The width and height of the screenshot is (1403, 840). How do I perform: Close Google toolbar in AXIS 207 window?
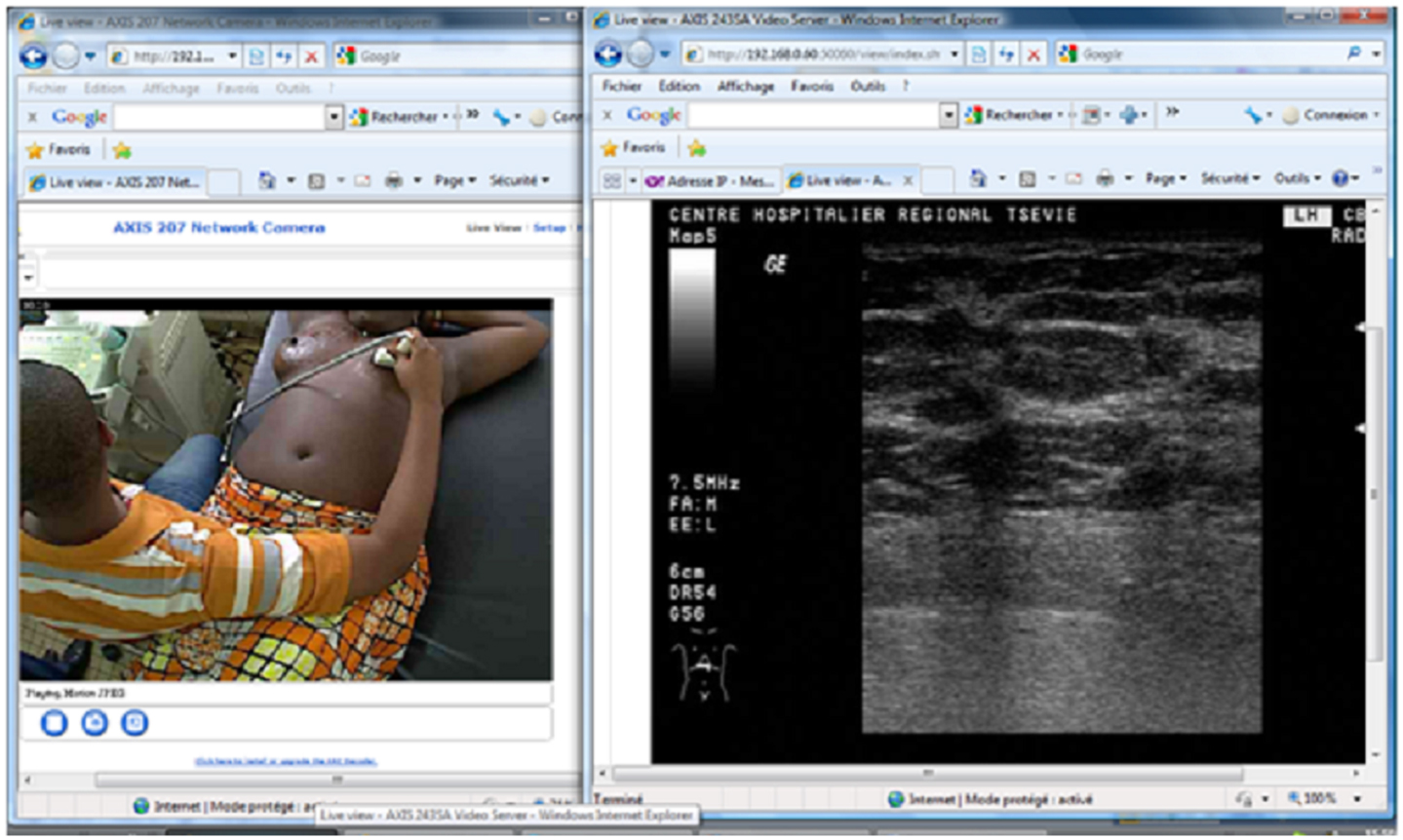(32, 117)
